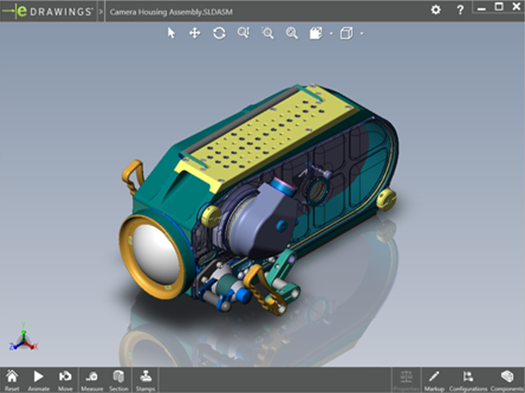Toggle the Move components tool
This screenshot has height=393, width=525.
pyautogui.click(x=65, y=380)
